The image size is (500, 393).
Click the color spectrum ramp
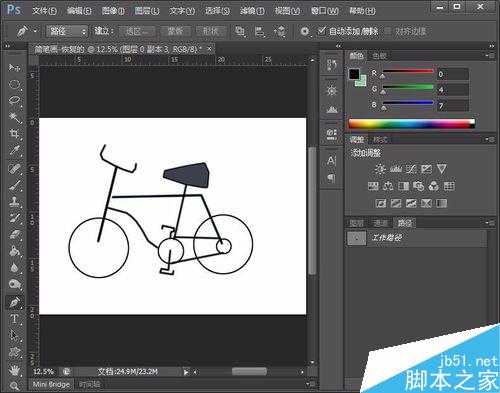412,124
